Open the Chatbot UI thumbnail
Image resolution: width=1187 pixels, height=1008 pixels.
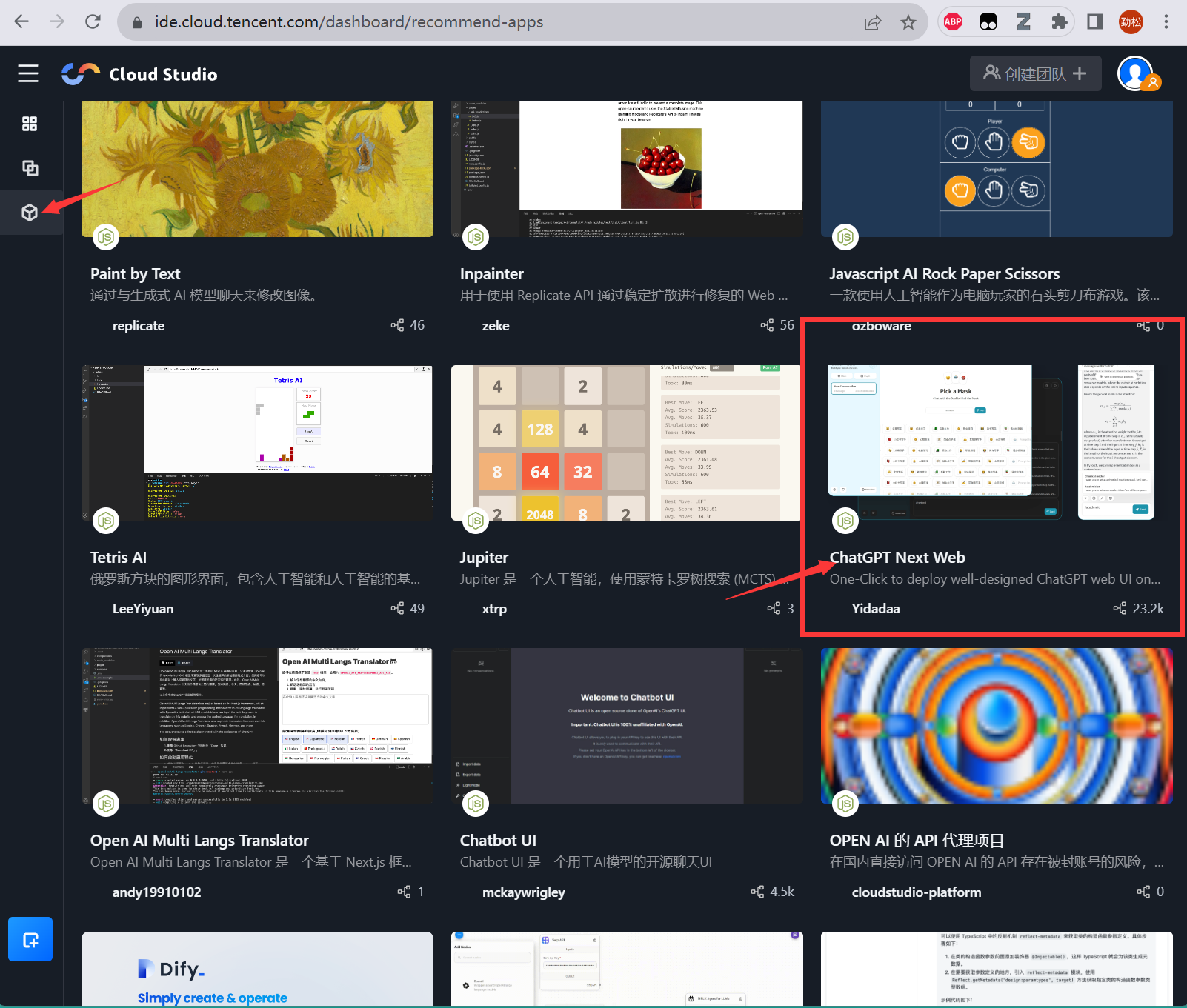[x=627, y=726]
